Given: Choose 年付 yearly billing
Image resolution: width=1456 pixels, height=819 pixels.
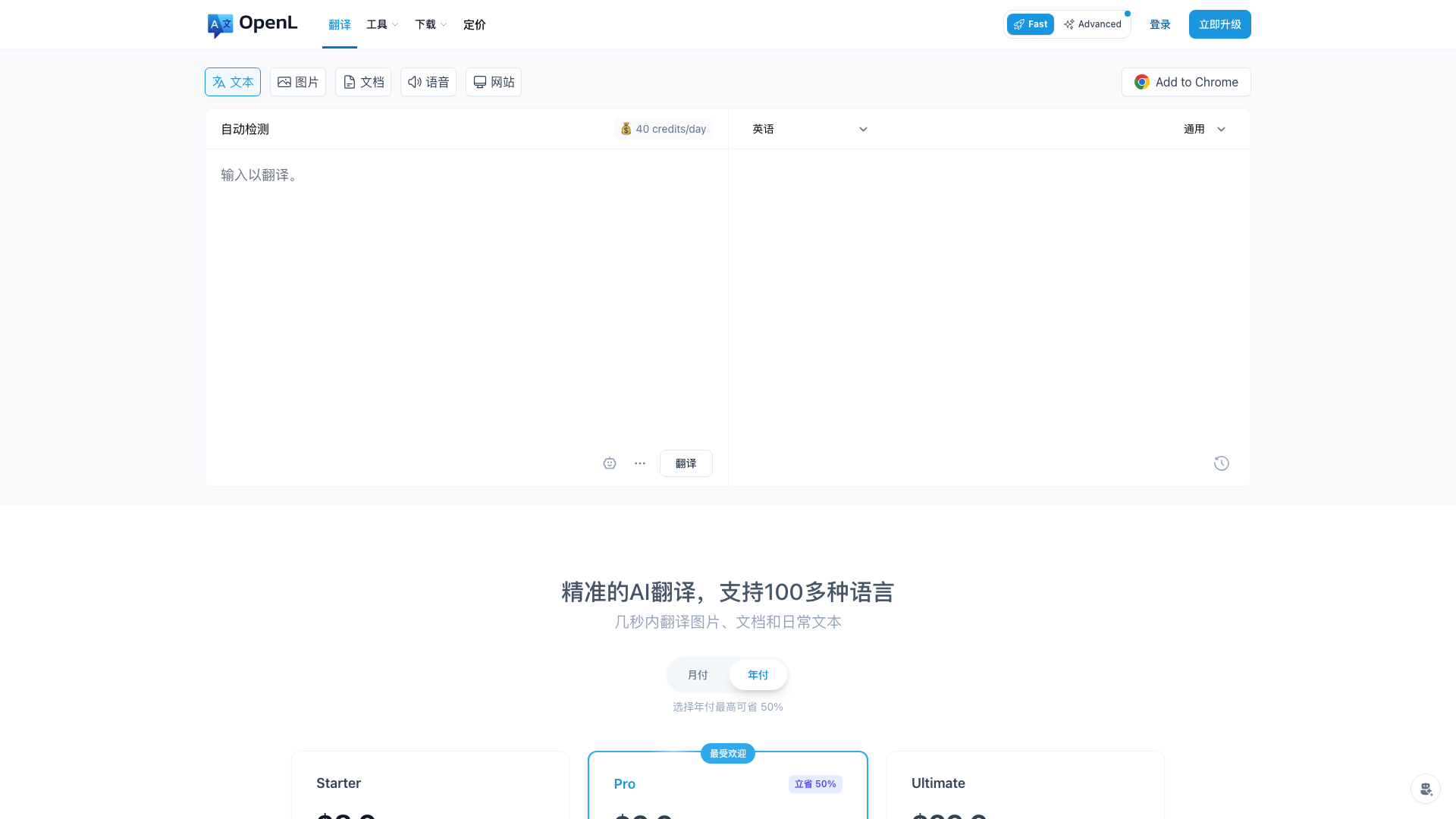Looking at the screenshot, I should 758,675.
